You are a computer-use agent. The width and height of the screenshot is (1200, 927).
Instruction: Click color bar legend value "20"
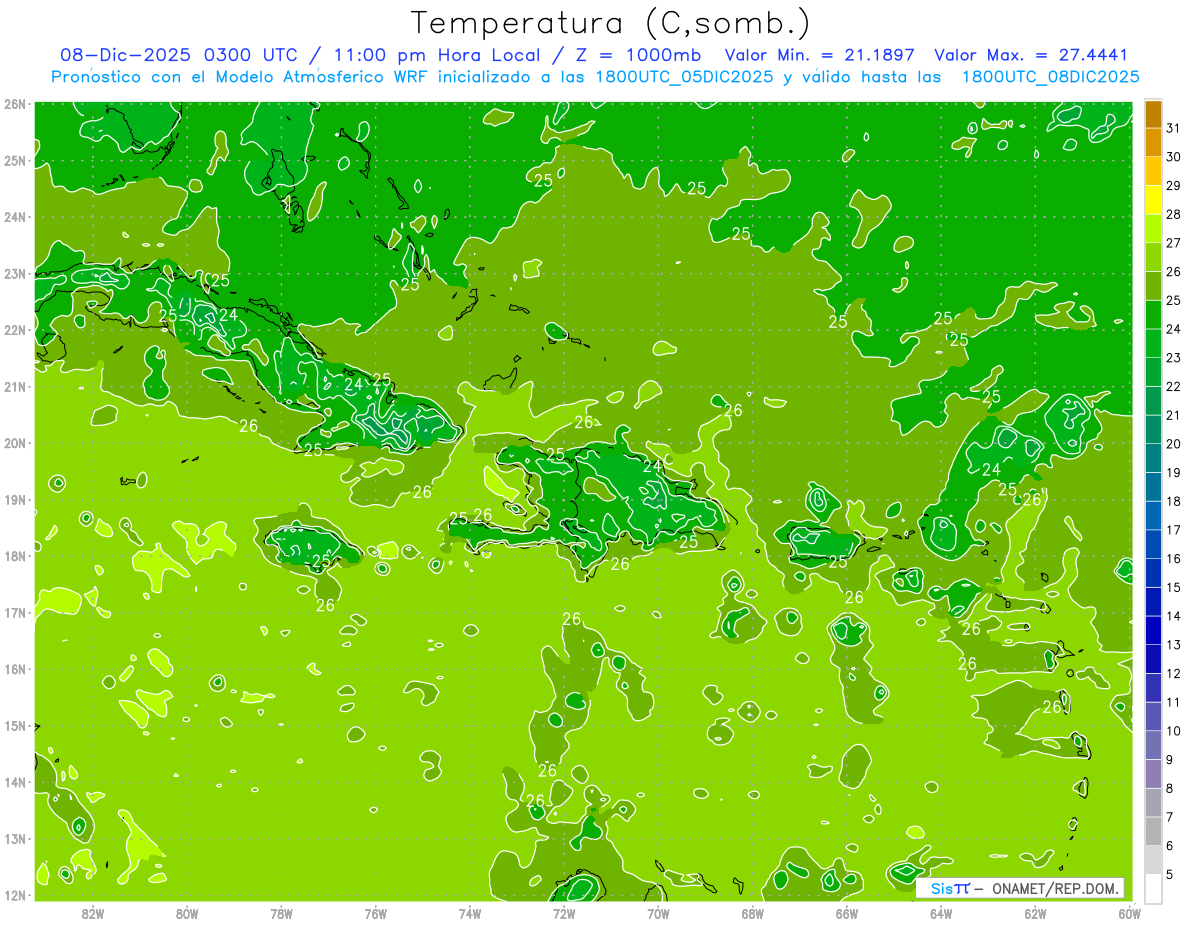pos(1174,444)
